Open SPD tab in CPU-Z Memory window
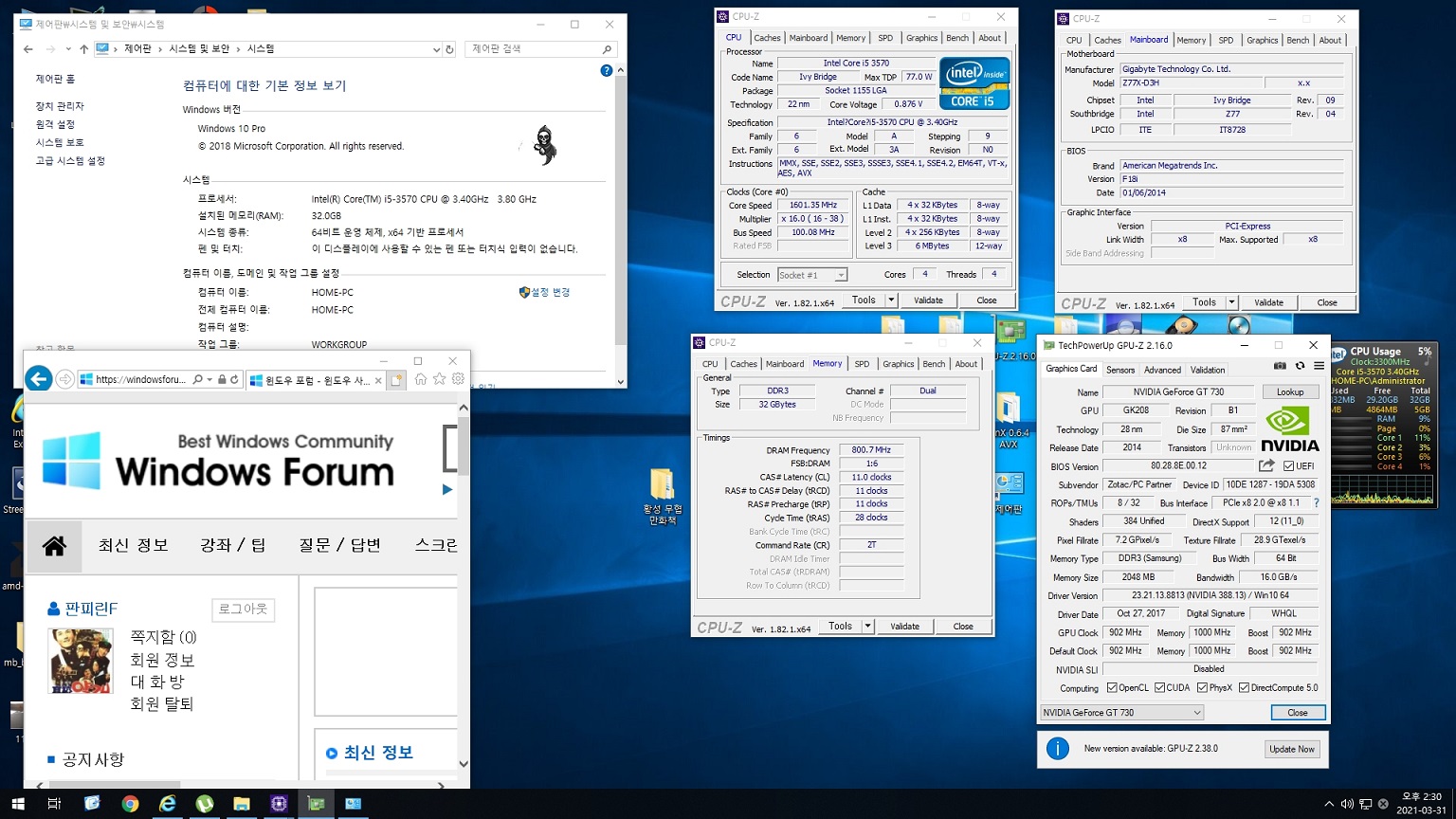 click(862, 364)
